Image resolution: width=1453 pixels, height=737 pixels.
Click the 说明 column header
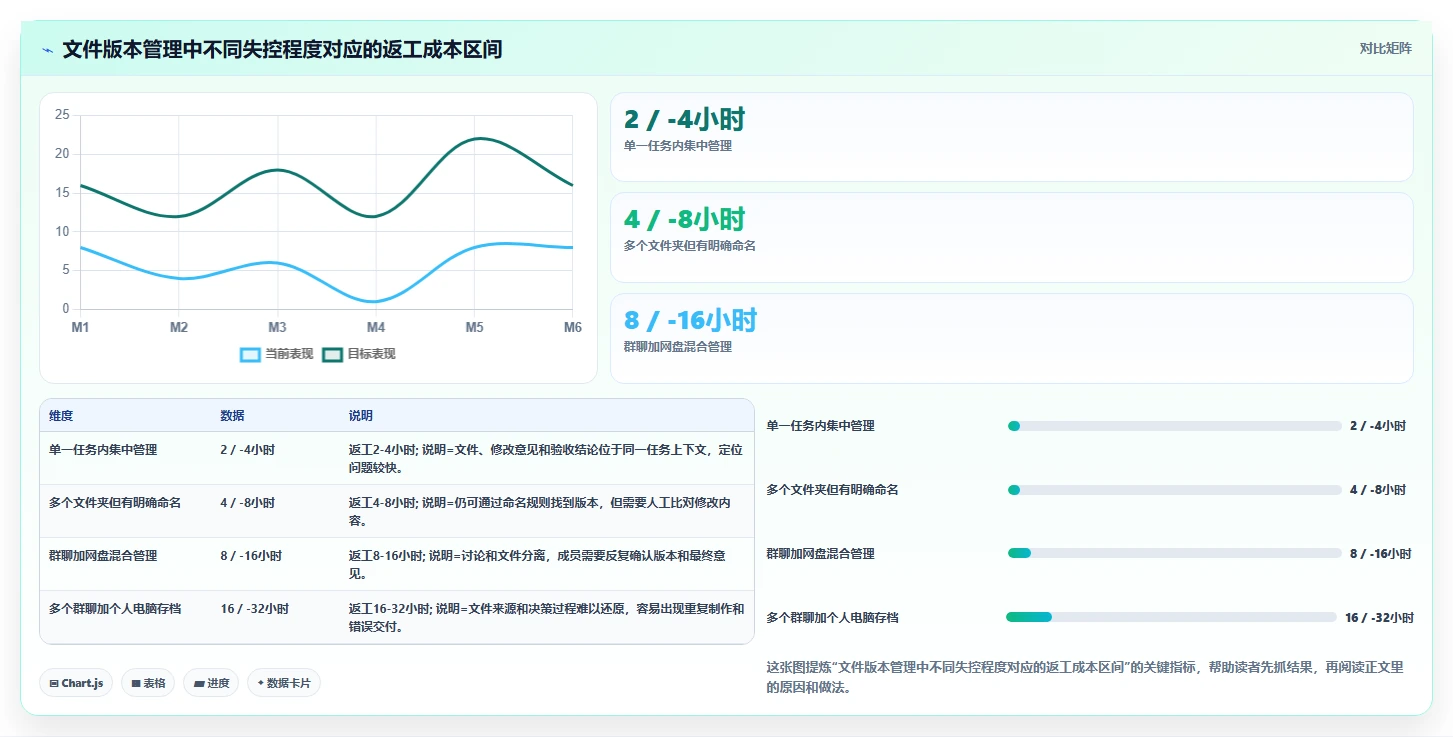pos(361,416)
